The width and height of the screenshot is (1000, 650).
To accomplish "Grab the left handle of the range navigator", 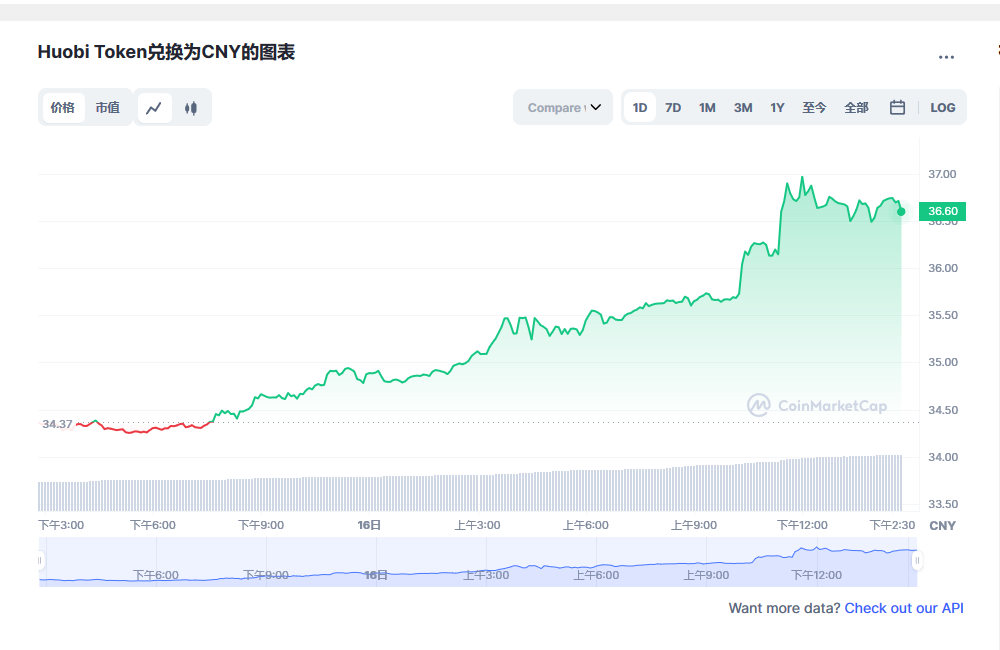I will (40, 561).
